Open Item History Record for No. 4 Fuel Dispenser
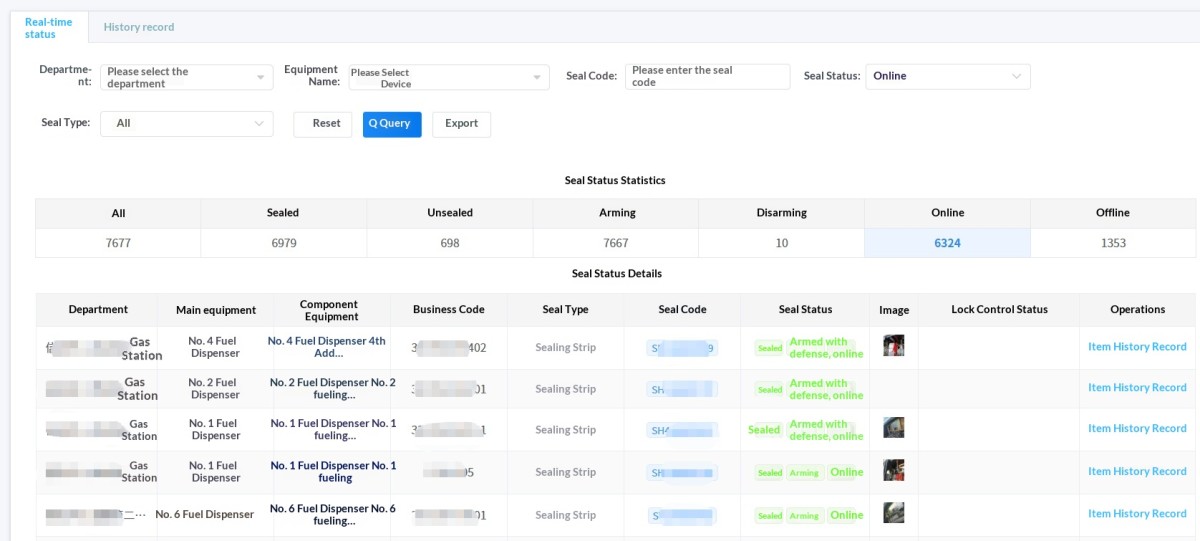Image resolution: width=1200 pixels, height=541 pixels. (1137, 347)
